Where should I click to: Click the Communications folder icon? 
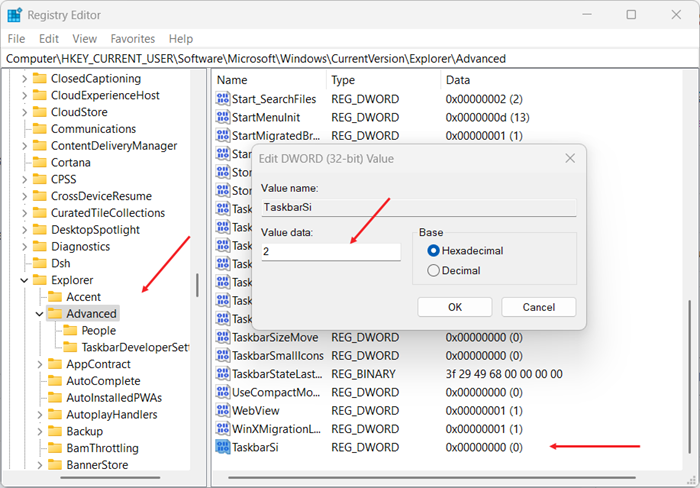(40, 129)
